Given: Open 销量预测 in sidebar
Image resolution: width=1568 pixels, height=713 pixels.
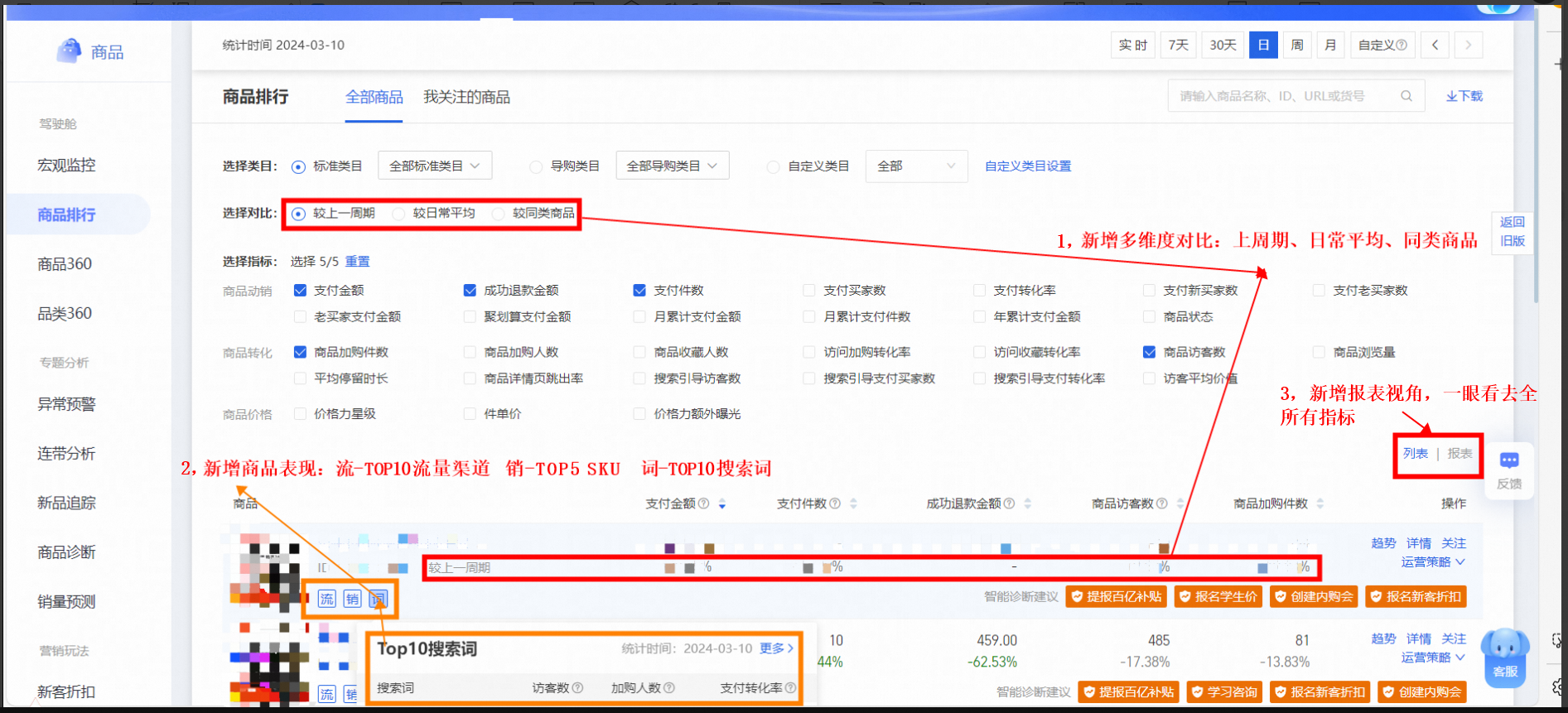Looking at the screenshot, I should pos(66,601).
